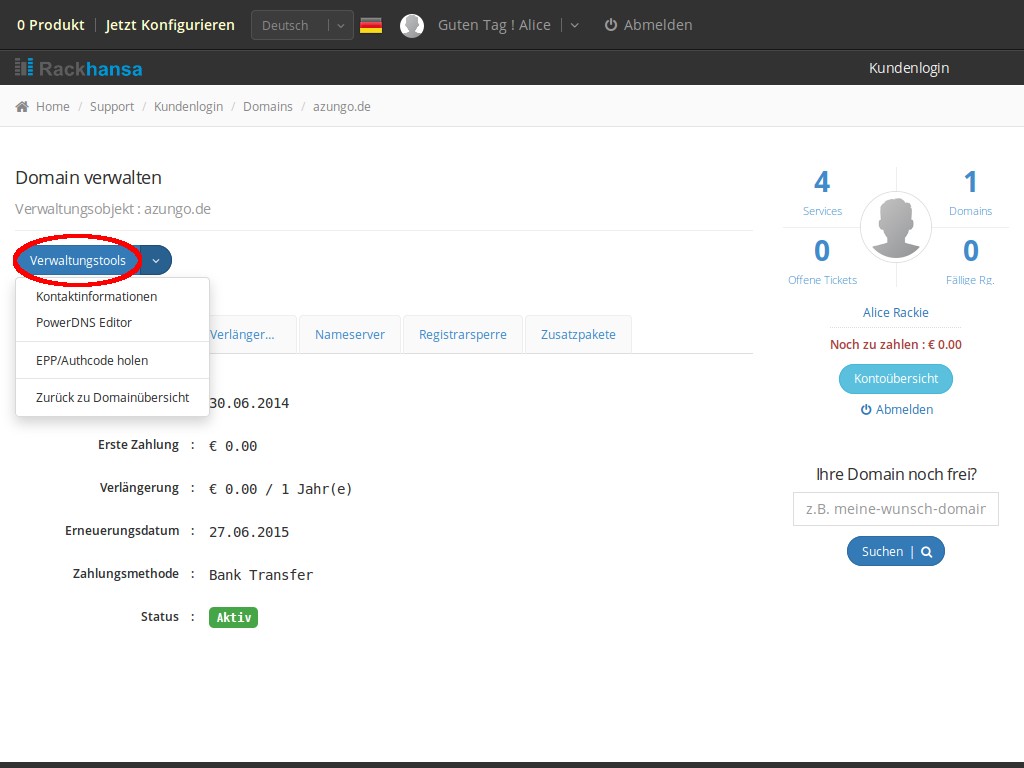Switch to the Nameserver tab
This screenshot has width=1024, height=768.
[x=349, y=334]
